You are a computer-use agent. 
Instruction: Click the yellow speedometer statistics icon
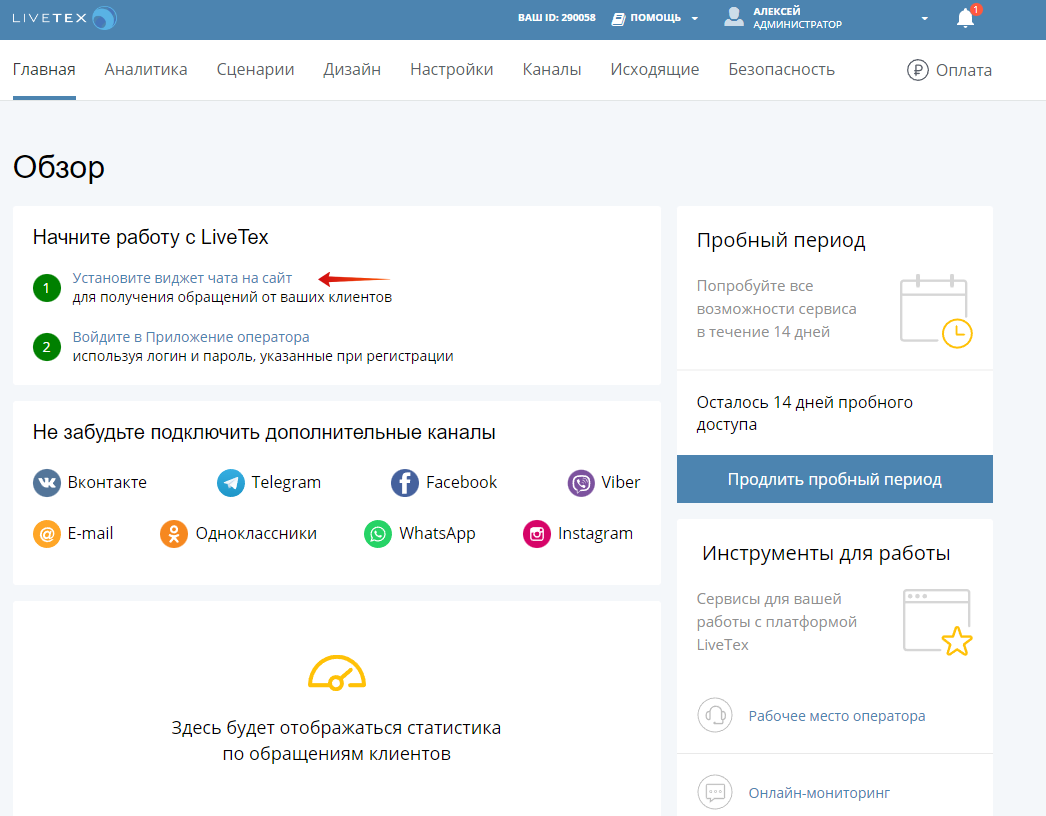coord(336,673)
